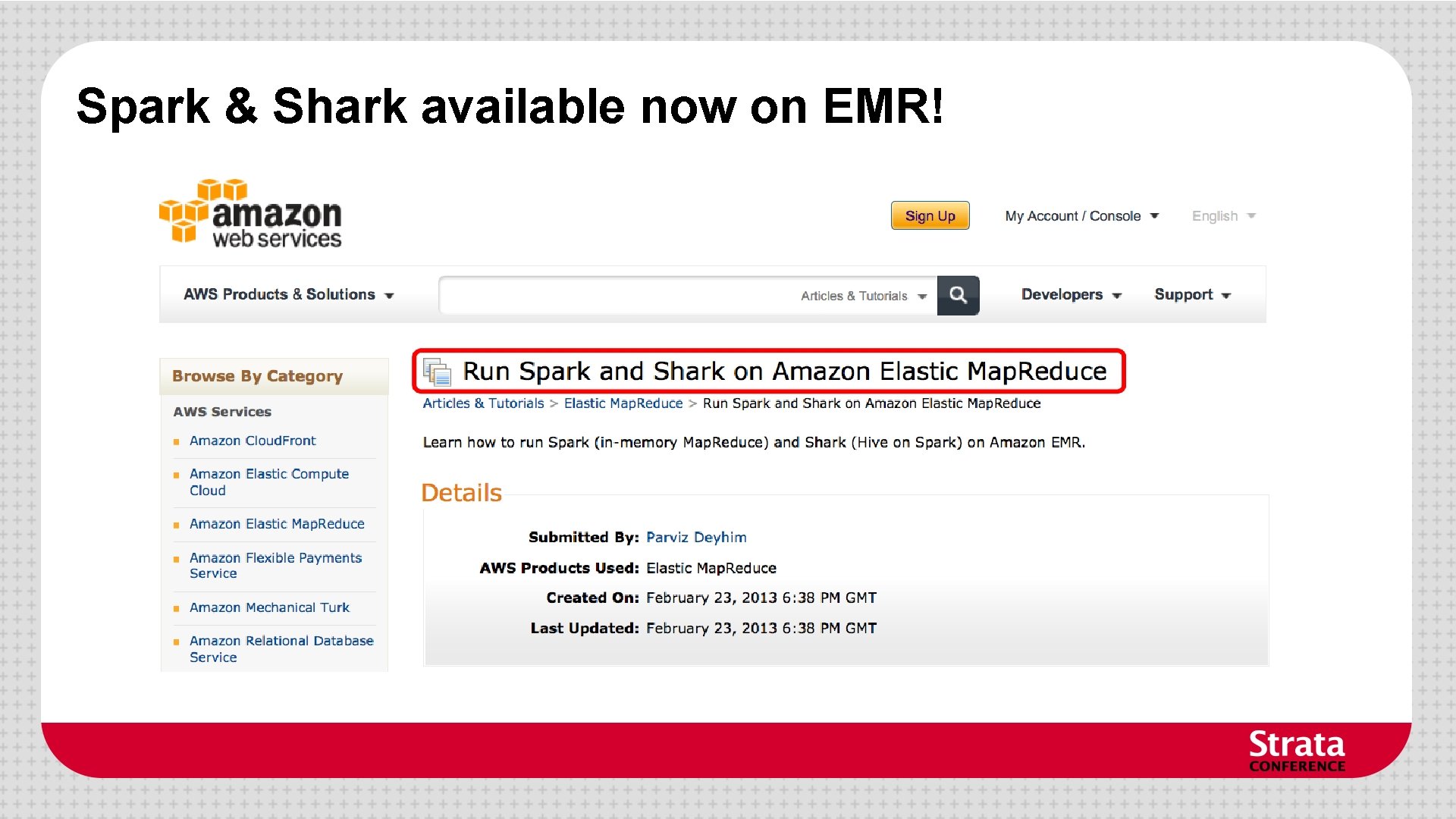
Task: Select the article document icon beside the headline
Action: [x=437, y=372]
